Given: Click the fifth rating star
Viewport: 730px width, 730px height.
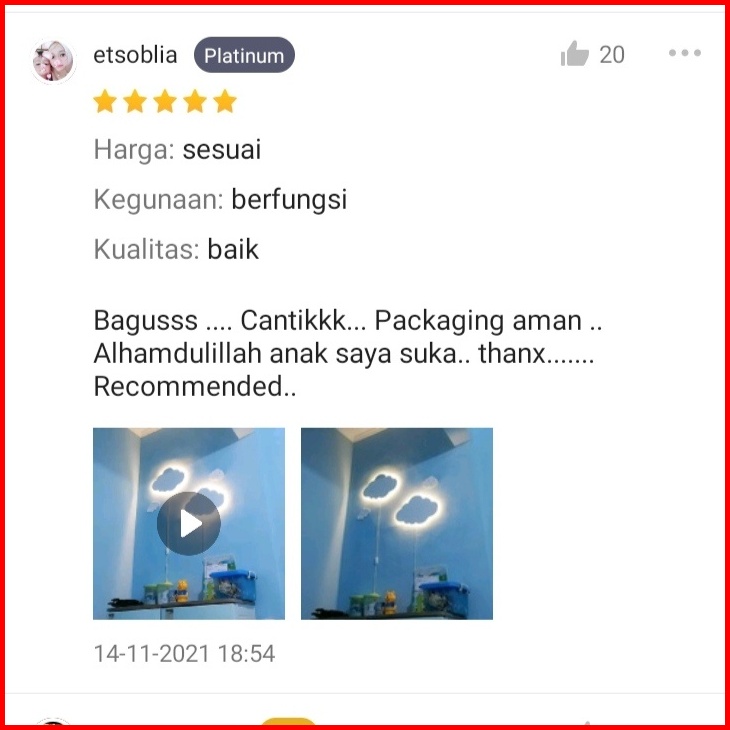Looking at the screenshot, I should pyautogui.click(x=225, y=101).
